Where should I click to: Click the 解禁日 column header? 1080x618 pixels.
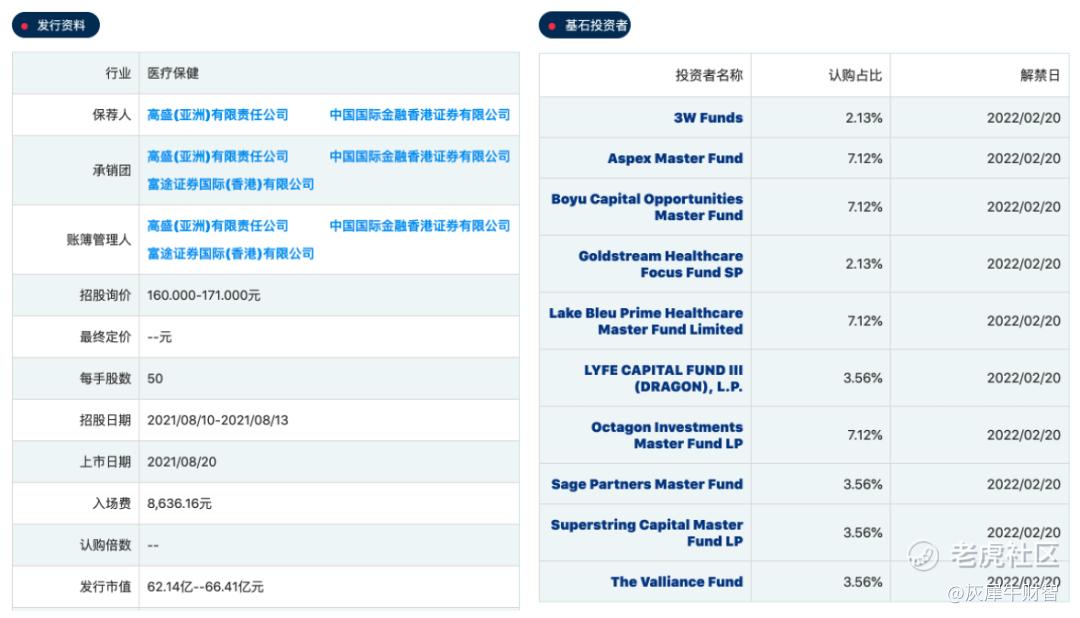point(1040,75)
